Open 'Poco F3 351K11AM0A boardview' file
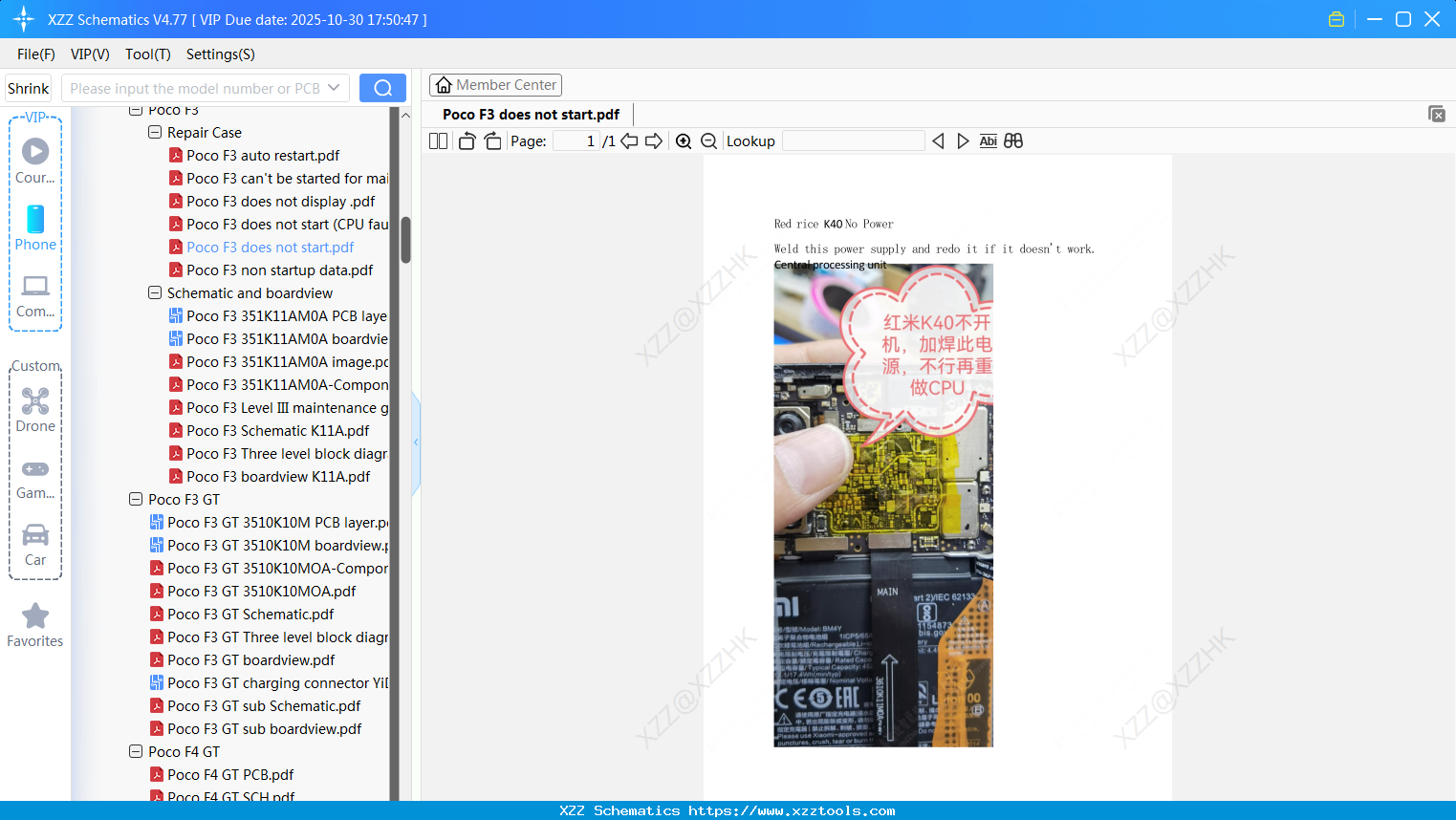Screen dimensions: 1456x820 [x=288, y=339]
